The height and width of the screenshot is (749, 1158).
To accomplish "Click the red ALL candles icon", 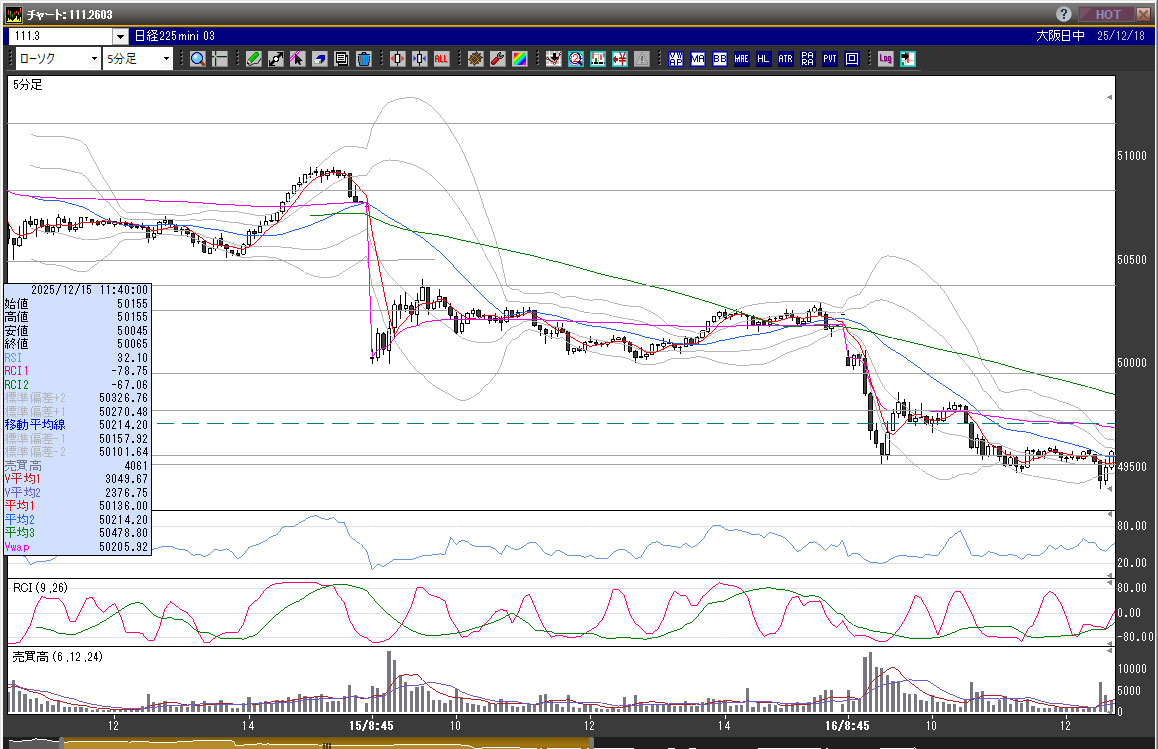I will coord(441,59).
